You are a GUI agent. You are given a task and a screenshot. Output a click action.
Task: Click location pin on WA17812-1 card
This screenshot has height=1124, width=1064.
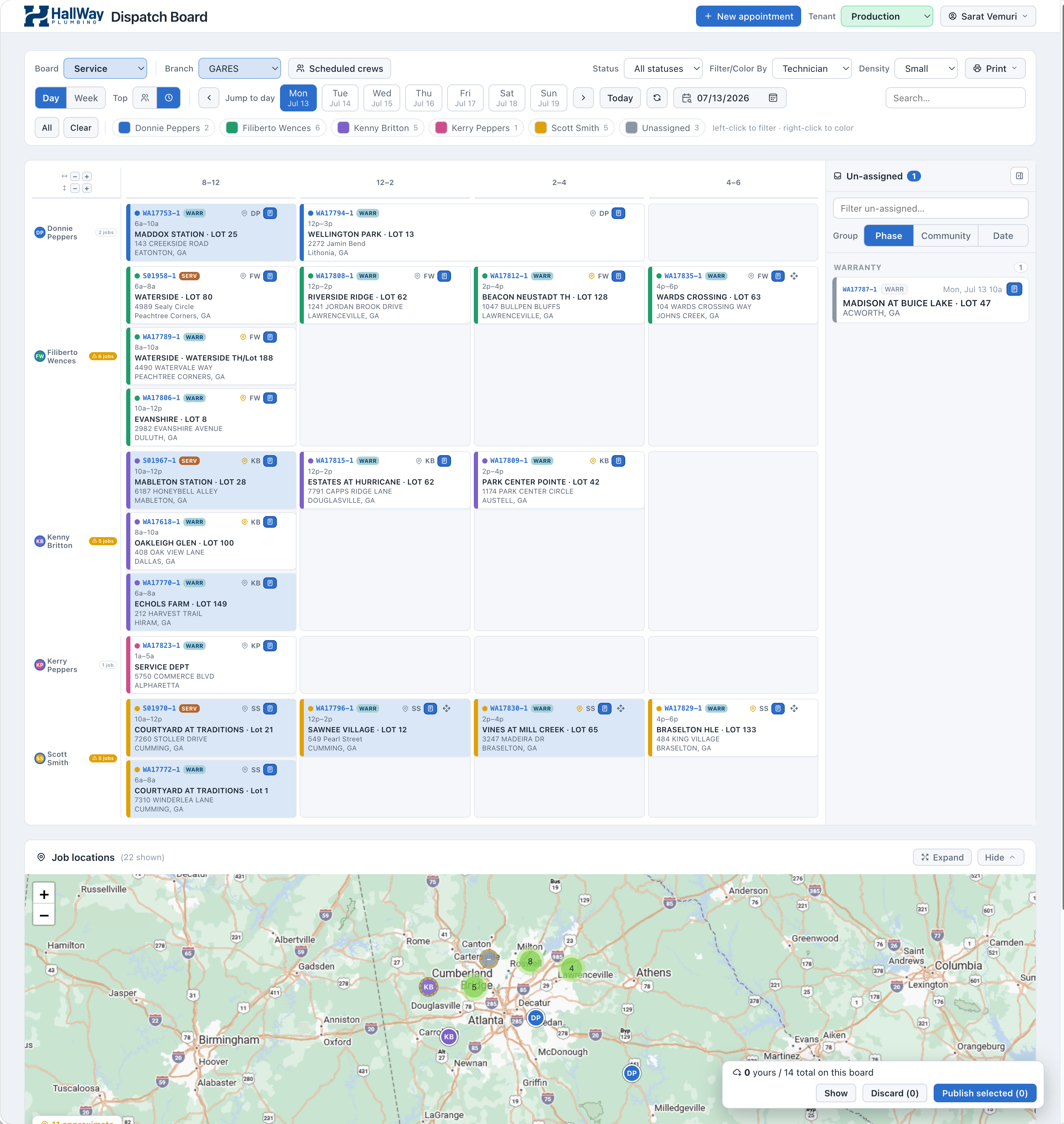pos(592,276)
